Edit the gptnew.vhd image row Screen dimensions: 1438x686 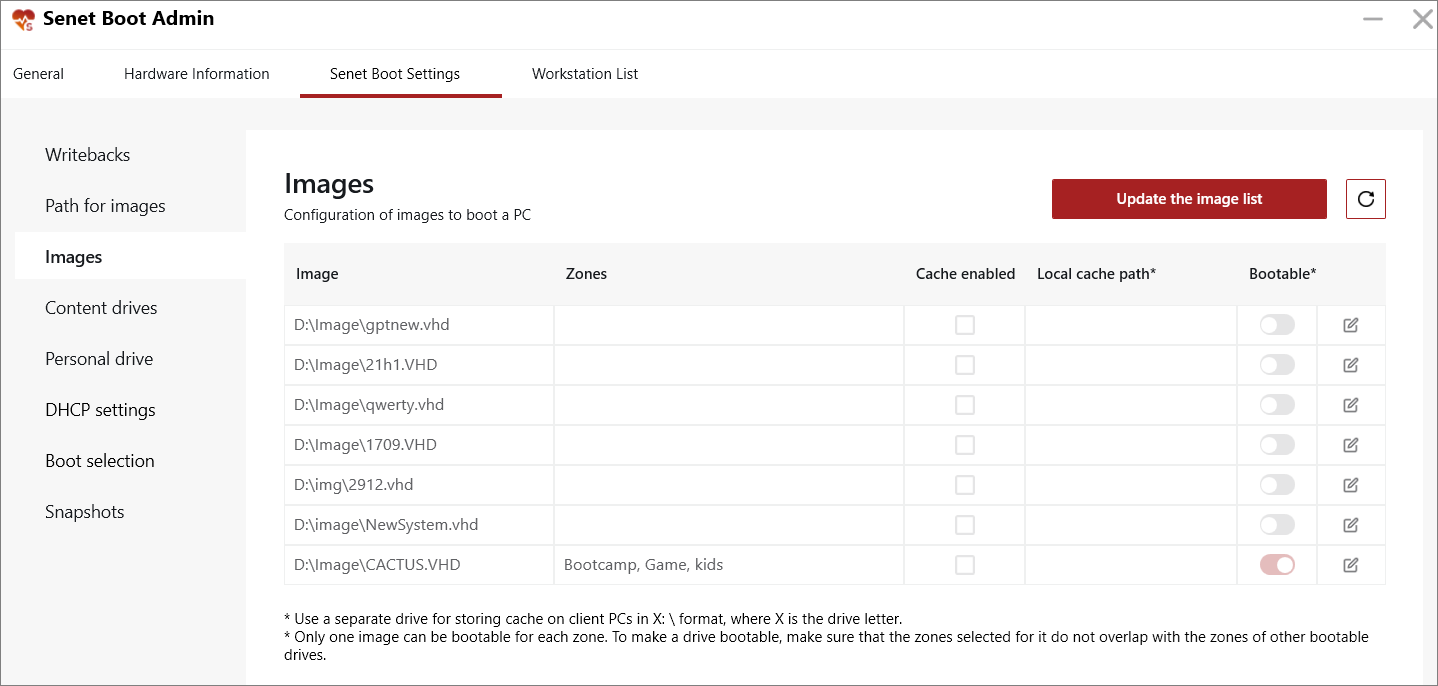(x=1351, y=325)
